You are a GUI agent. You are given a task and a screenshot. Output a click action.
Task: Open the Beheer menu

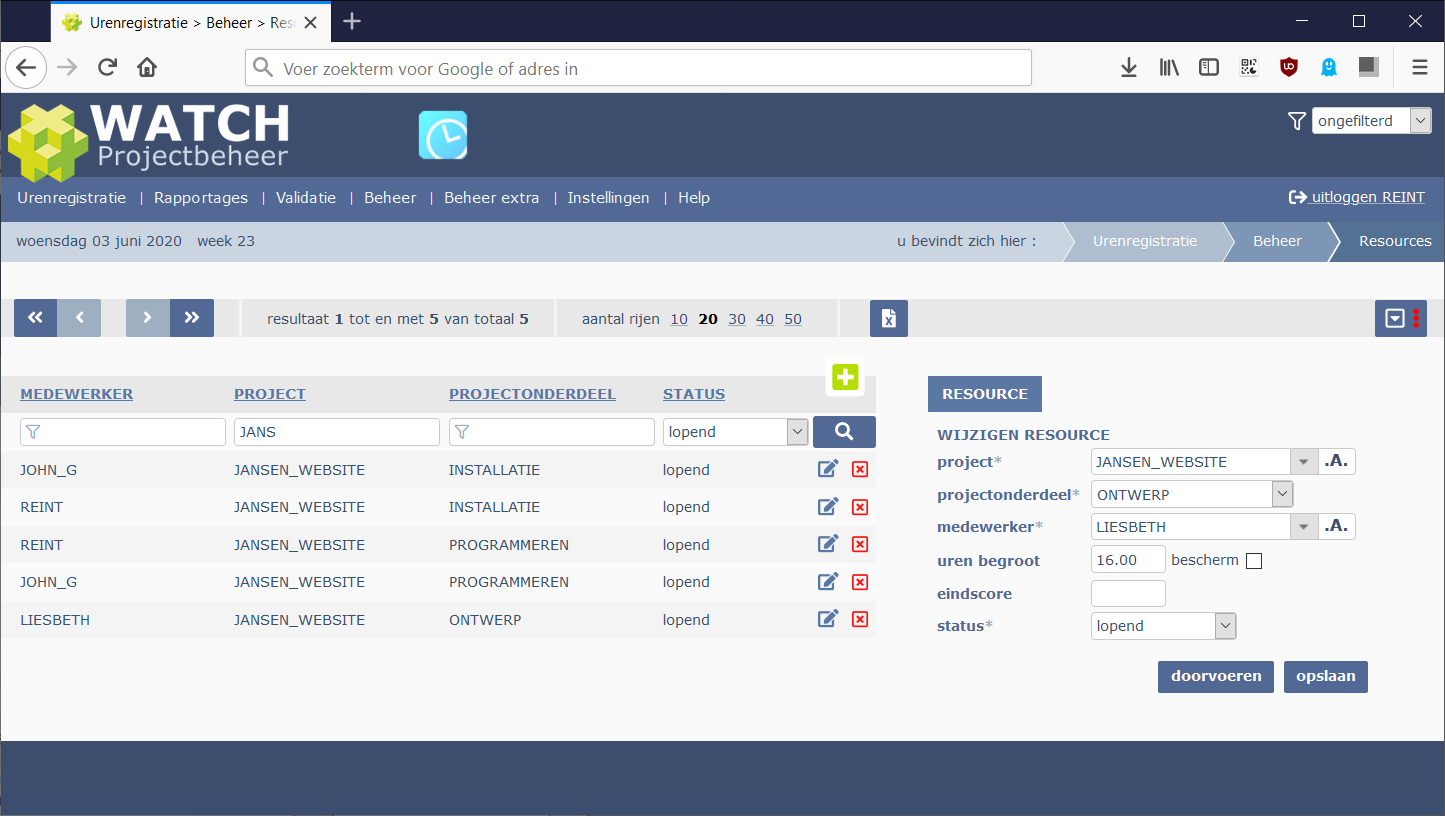click(x=390, y=198)
